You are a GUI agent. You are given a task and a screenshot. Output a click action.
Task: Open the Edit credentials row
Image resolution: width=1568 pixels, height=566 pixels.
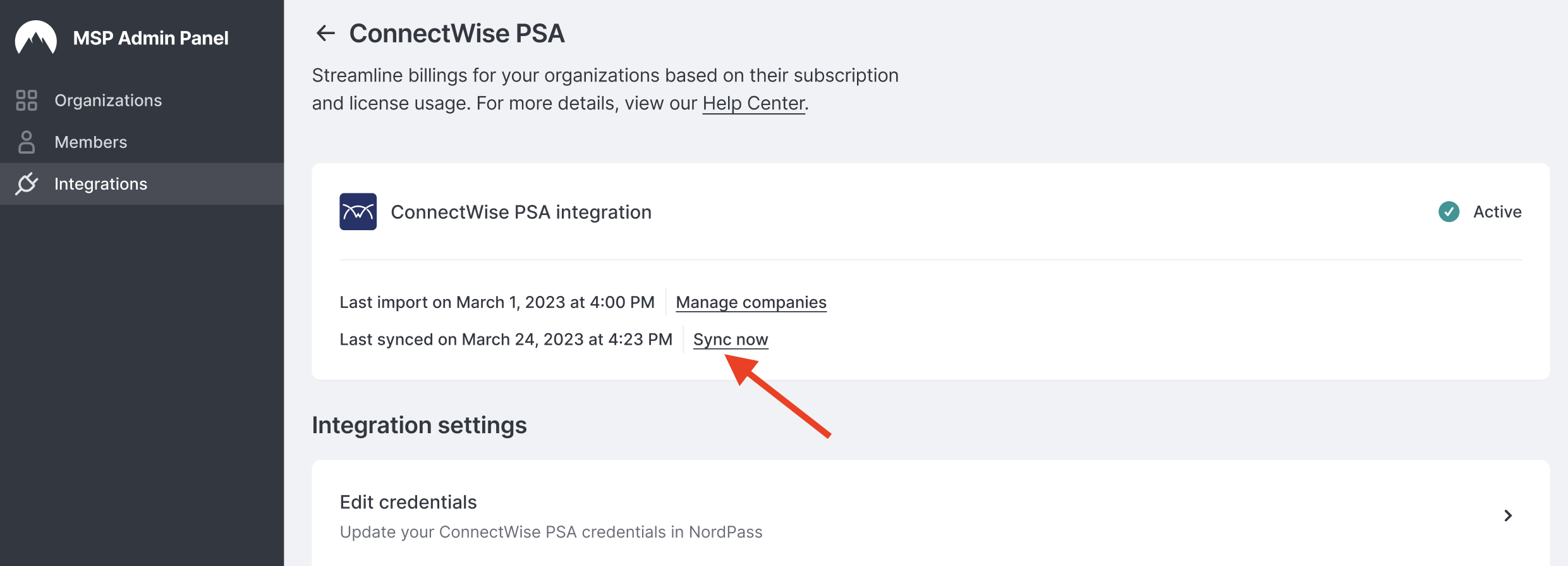click(x=930, y=516)
